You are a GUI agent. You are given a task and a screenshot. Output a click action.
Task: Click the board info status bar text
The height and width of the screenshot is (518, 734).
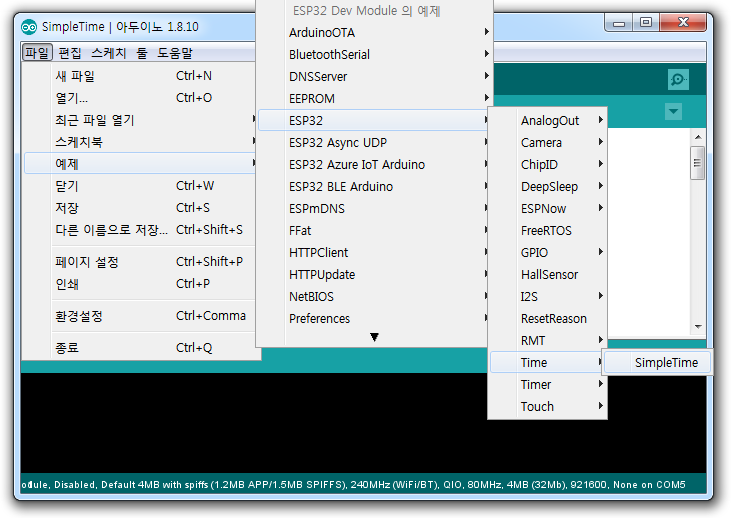pyautogui.click(x=353, y=485)
